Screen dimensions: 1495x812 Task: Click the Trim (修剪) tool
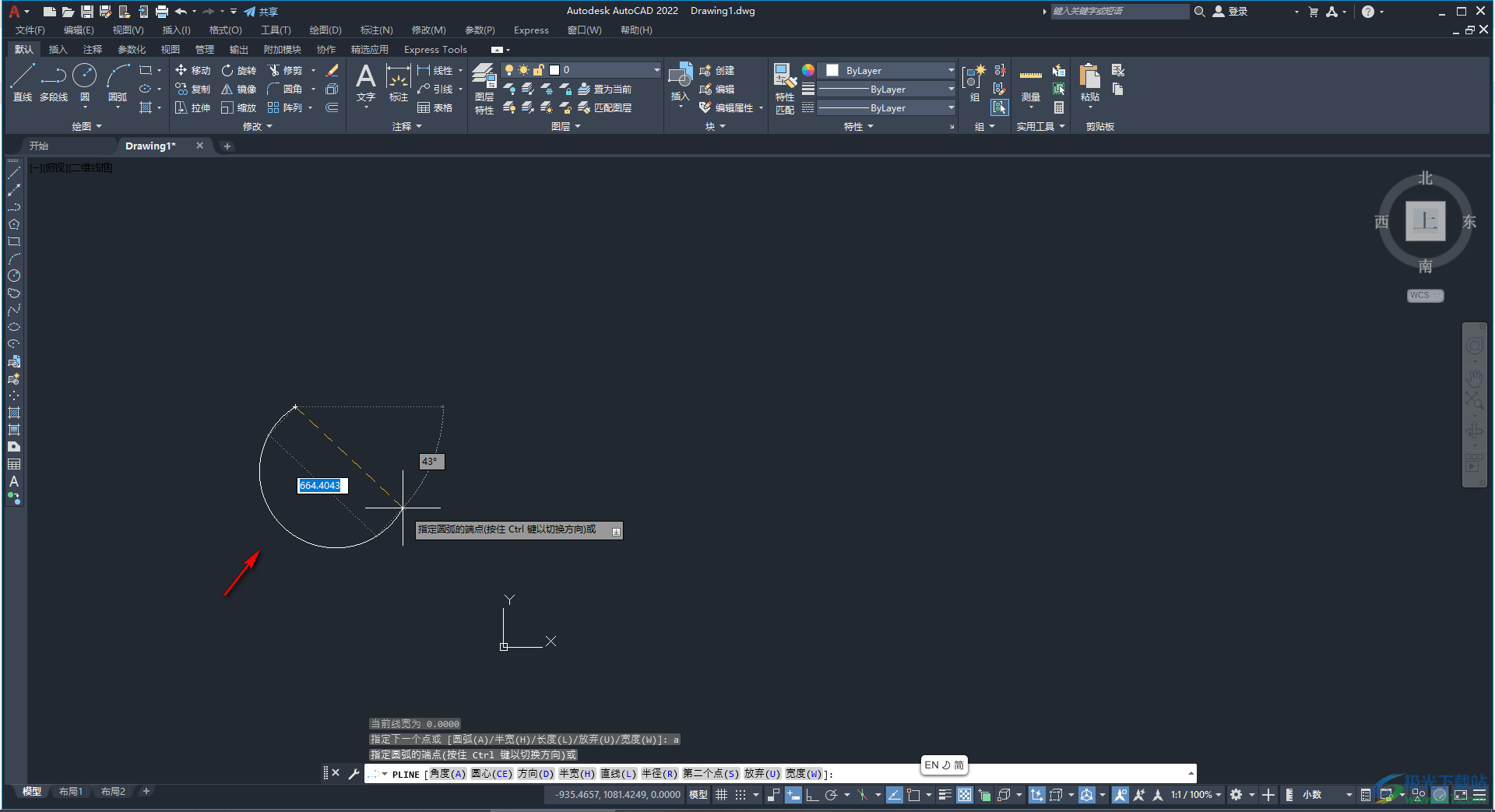tap(285, 70)
